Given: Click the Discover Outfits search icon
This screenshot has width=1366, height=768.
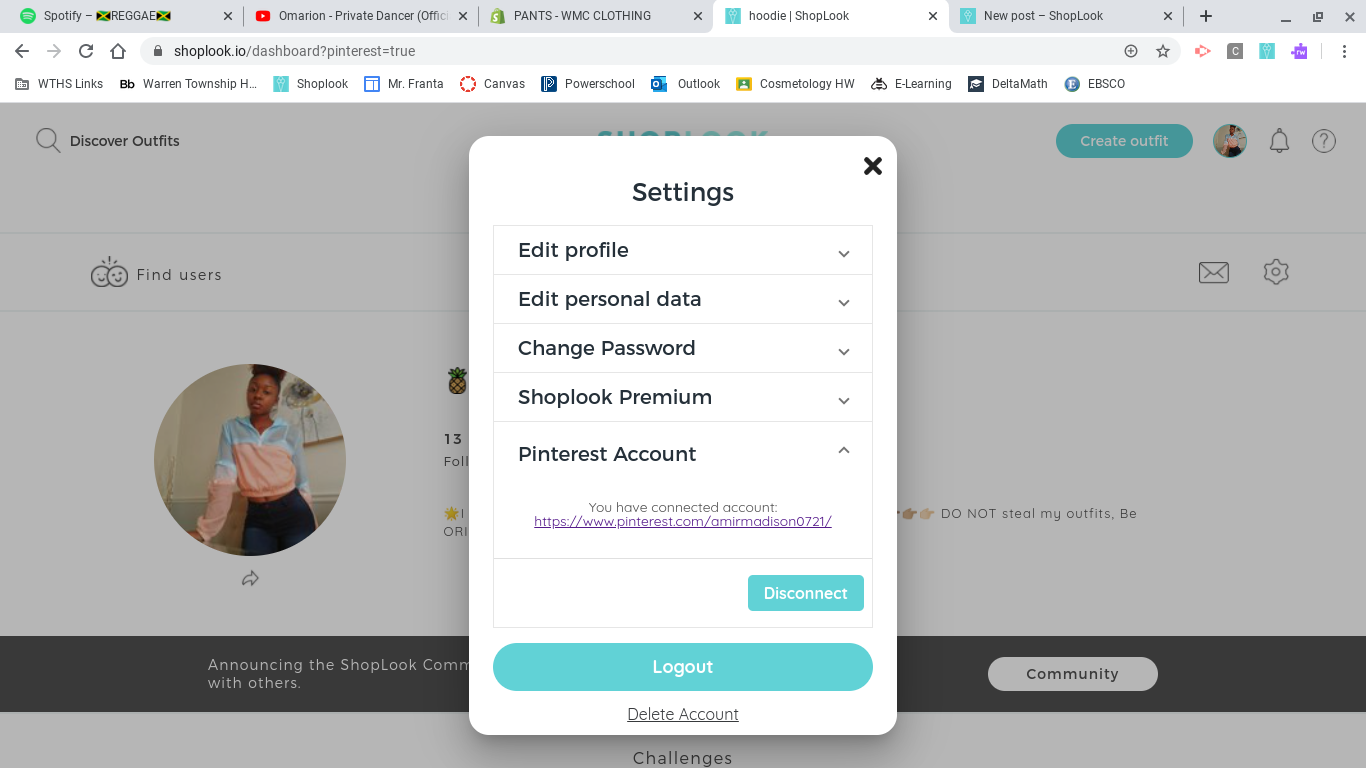Looking at the screenshot, I should click(48, 141).
